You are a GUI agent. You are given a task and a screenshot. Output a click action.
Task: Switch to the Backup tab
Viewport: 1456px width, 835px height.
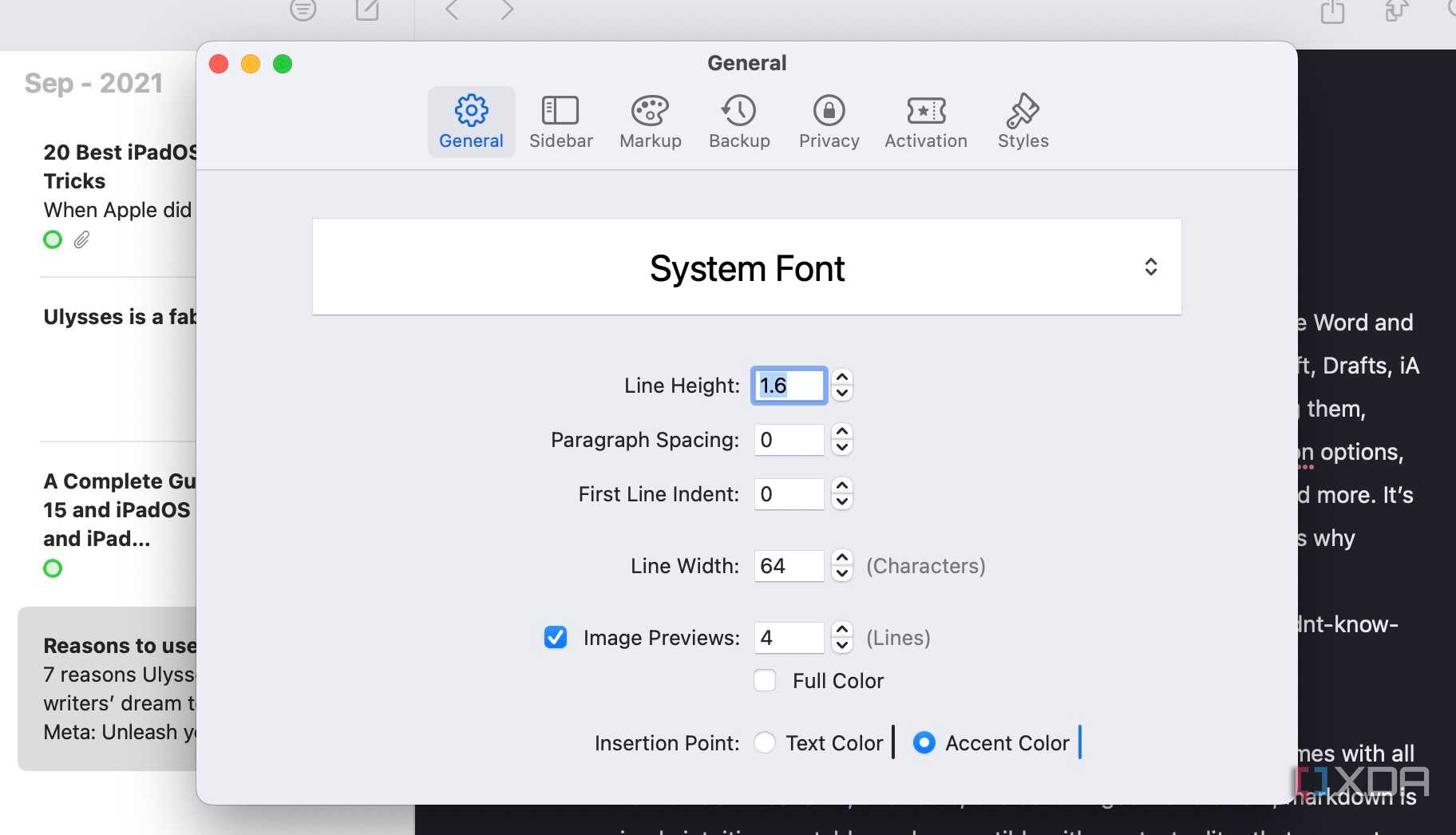click(x=739, y=122)
